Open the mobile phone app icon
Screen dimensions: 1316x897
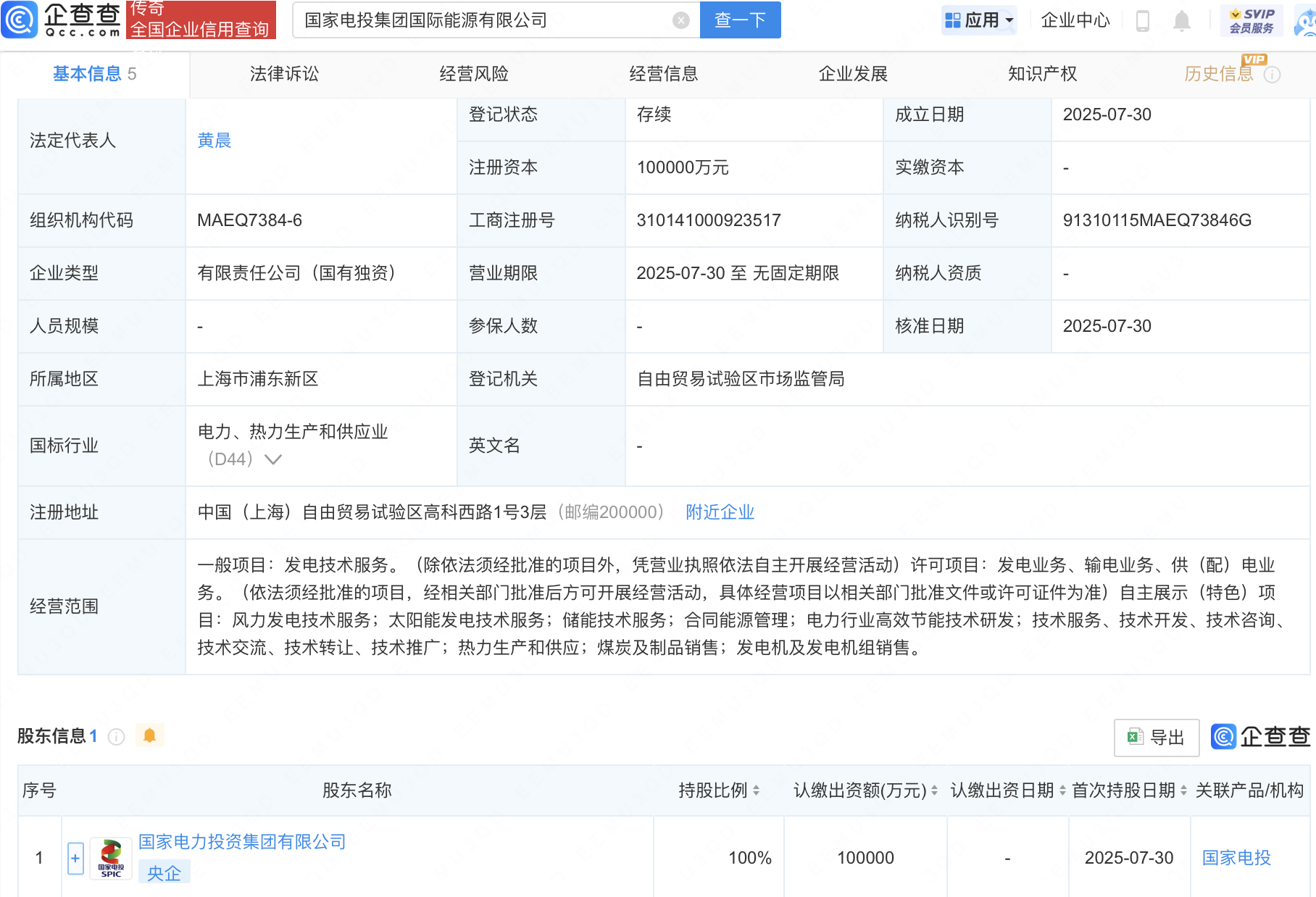pos(1143,20)
